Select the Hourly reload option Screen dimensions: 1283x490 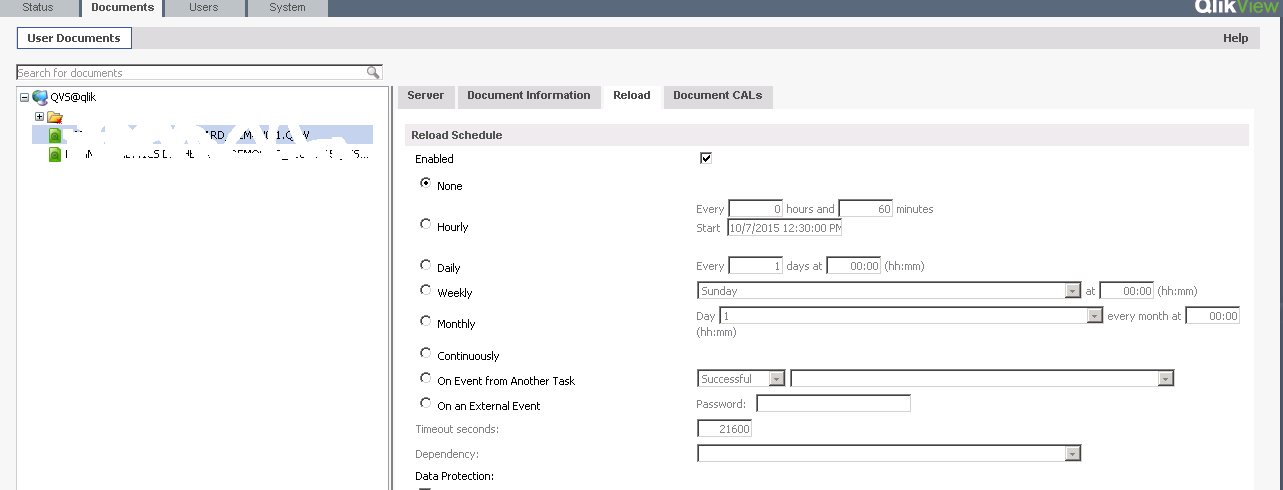[426, 225]
